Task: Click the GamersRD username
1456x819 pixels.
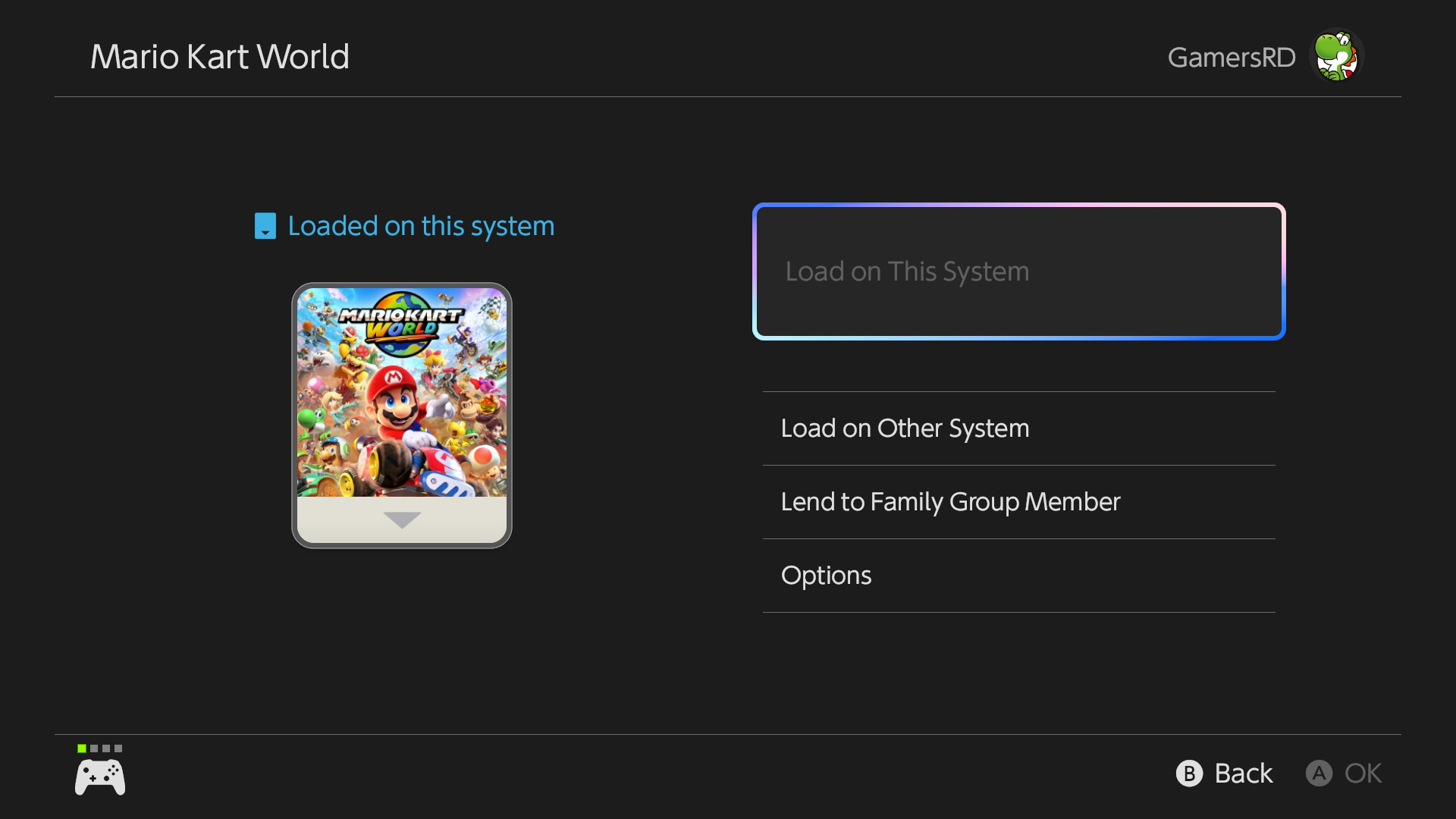Action: (x=1232, y=57)
